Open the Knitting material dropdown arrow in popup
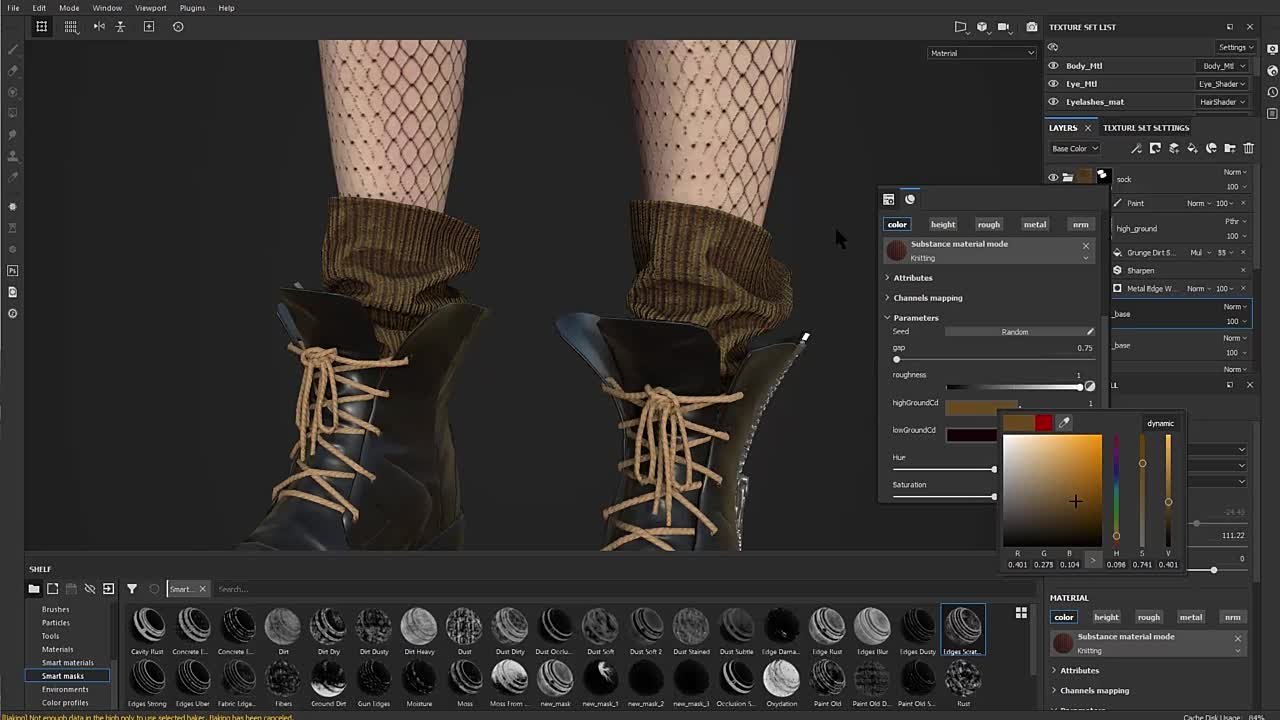1280x720 pixels. click(1086, 258)
